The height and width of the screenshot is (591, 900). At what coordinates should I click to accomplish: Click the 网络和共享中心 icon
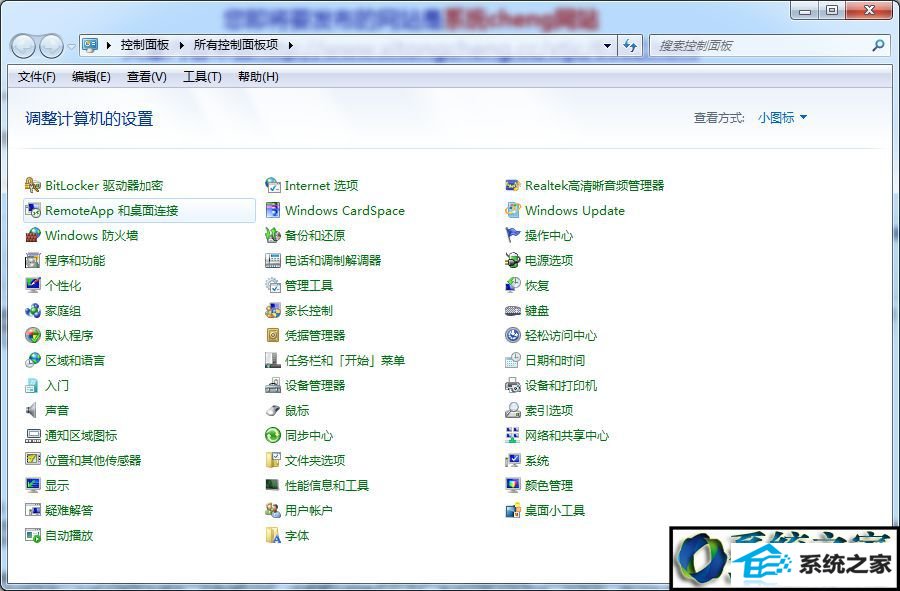pyautogui.click(x=513, y=436)
